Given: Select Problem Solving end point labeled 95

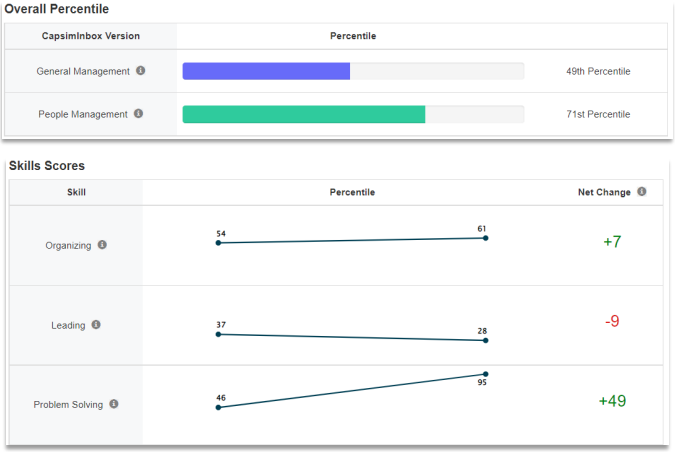Looking at the screenshot, I should [485, 374].
